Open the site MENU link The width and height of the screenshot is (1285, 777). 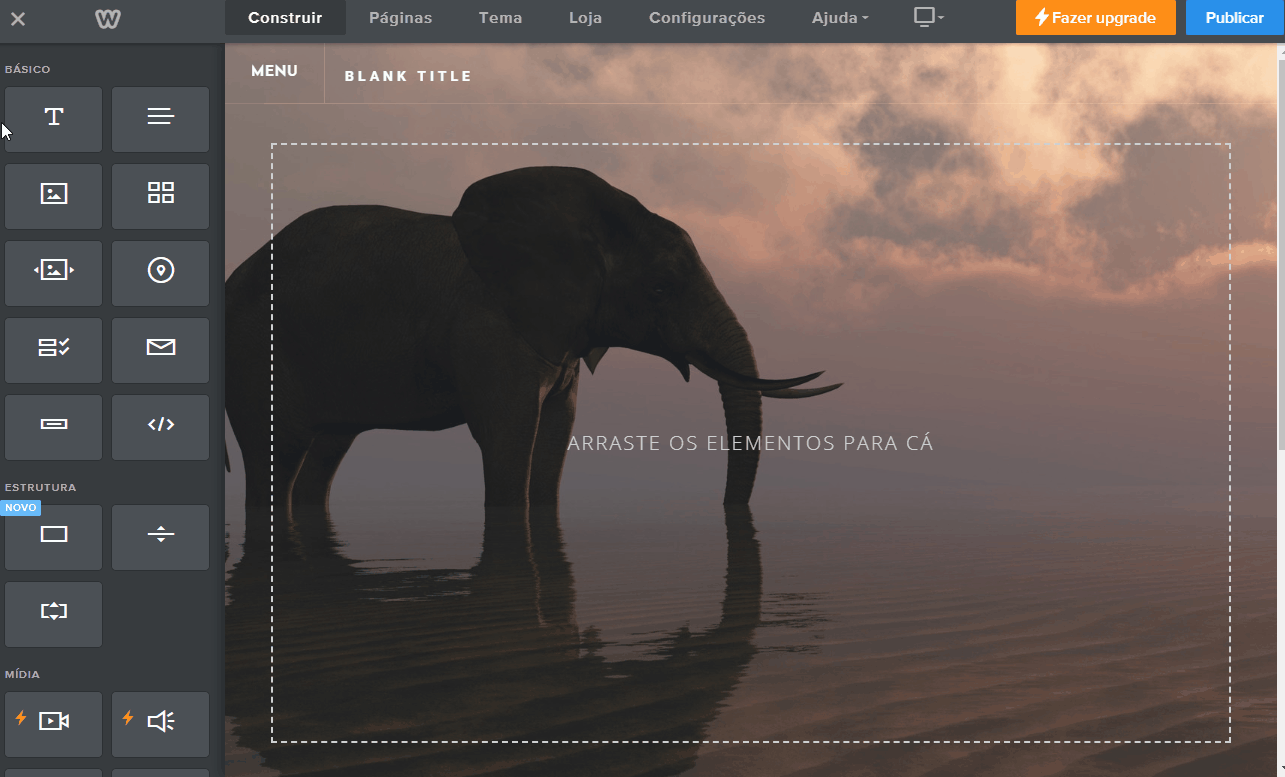click(274, 72)
